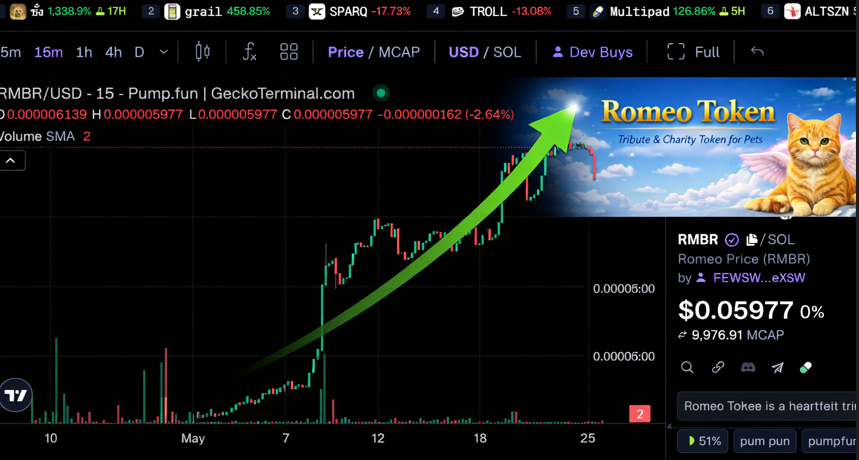The width and height of the screenshot is (859, 460).
Task: Copy RMBR contract address icon
Action: pos(752,239)
